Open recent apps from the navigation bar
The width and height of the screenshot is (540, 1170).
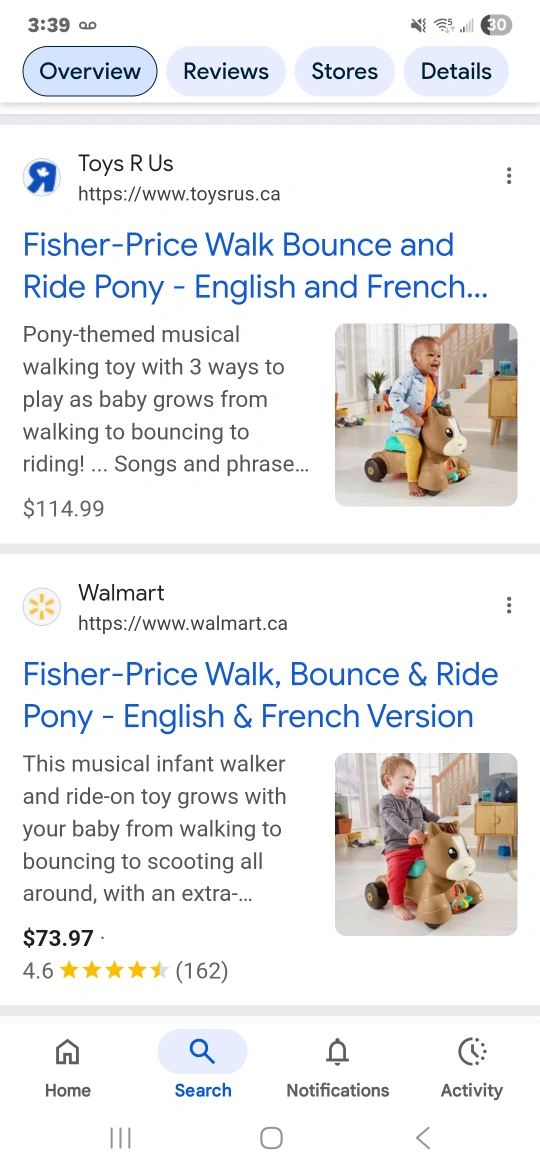click(120, 1138)
